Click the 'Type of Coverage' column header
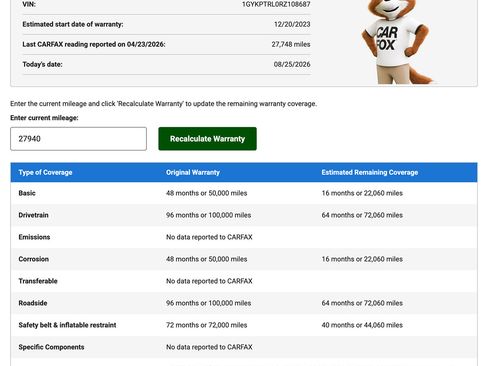This screenshot has width=488, height=366. 45,172
